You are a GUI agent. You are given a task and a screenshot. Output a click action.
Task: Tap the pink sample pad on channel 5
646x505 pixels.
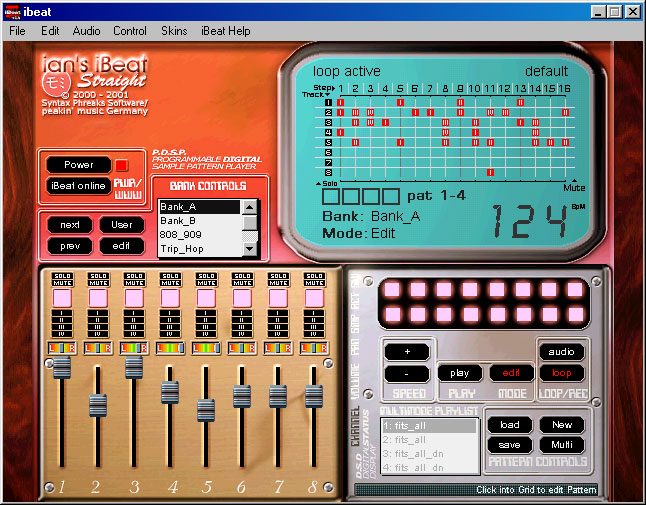click(206, 298)
